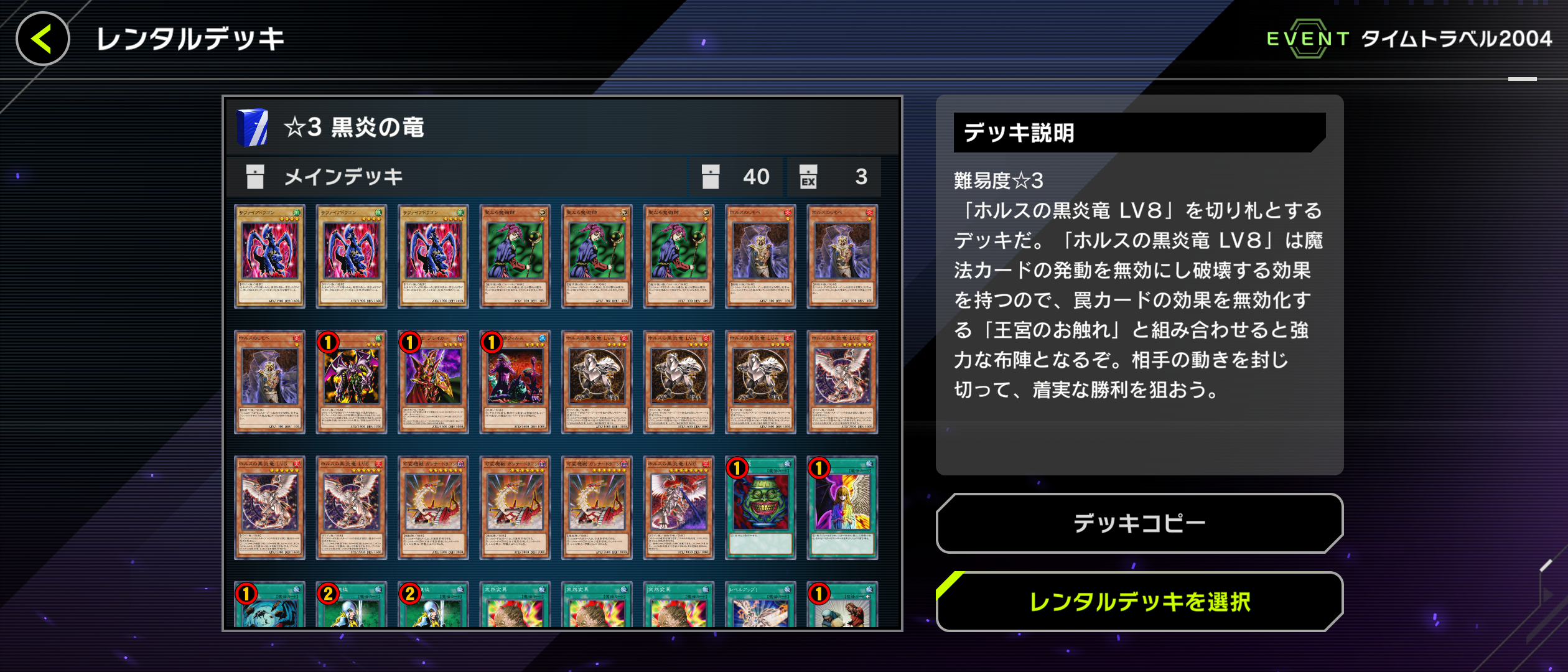Choose レンタルデッキを選択 button
The width and height of the screenshot is (1568, 672).
[x=1139, y=602]
